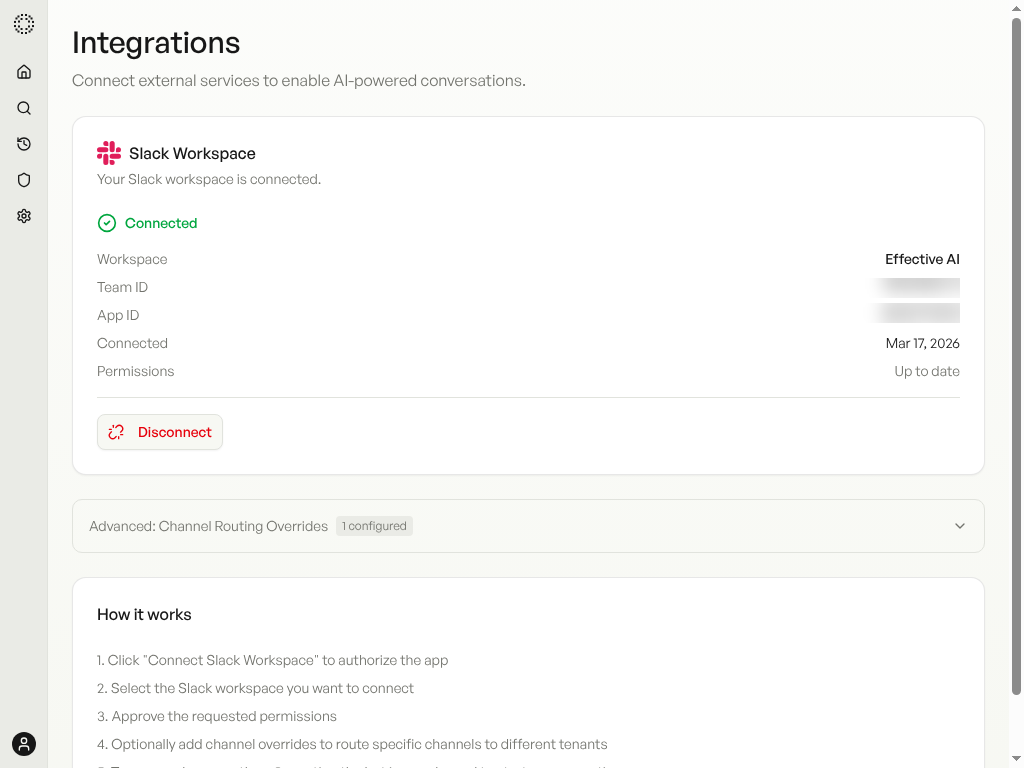This screenshot has width=1024, height=768.
Task: Open the app logo in the sidebar
Action: [x=24, y=24]
